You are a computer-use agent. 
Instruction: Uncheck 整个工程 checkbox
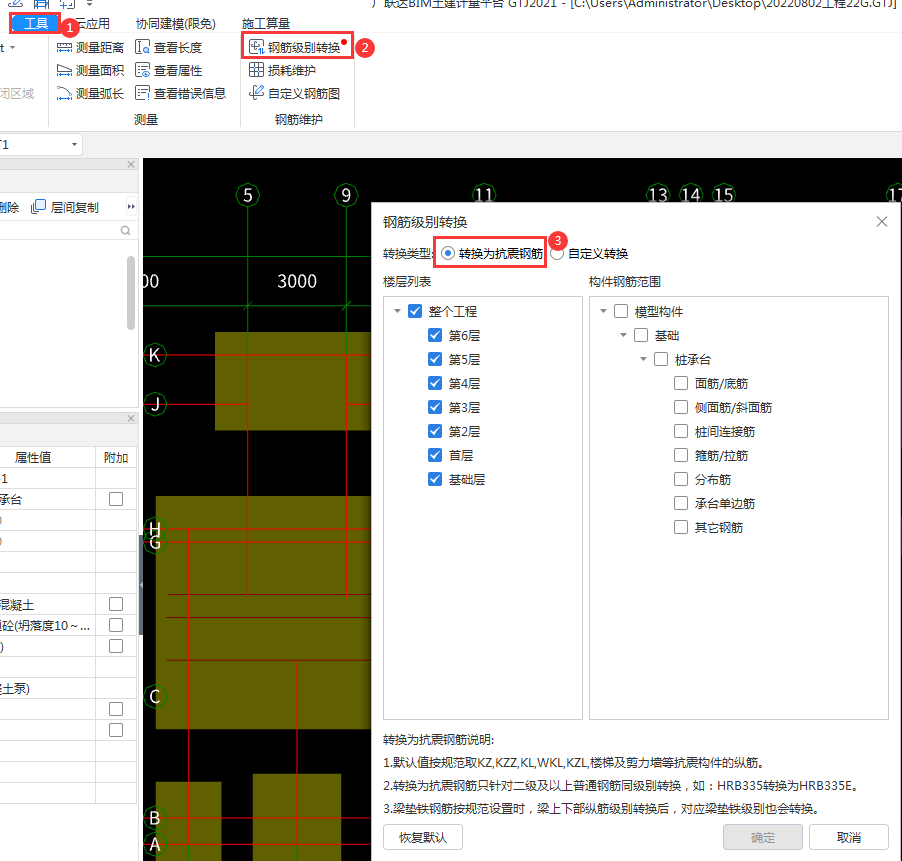click(415, 311)
